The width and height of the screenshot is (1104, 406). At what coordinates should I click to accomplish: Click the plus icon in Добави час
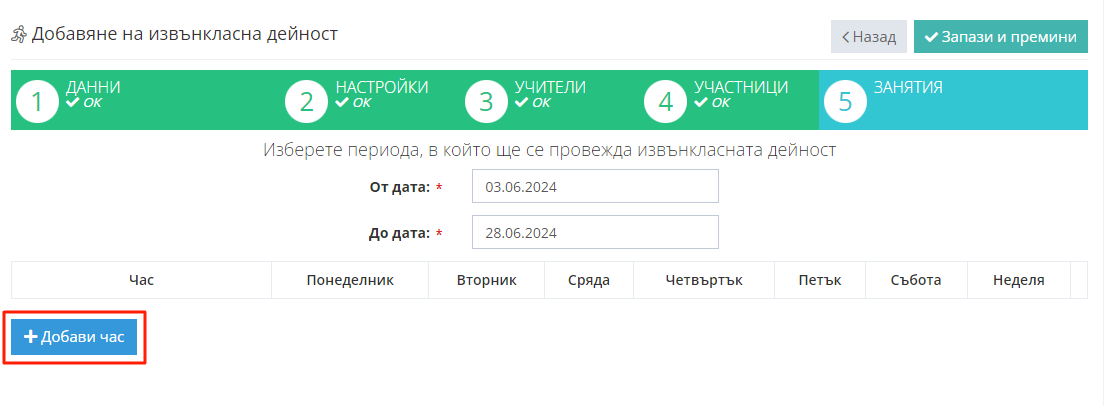tap(30, 338)
